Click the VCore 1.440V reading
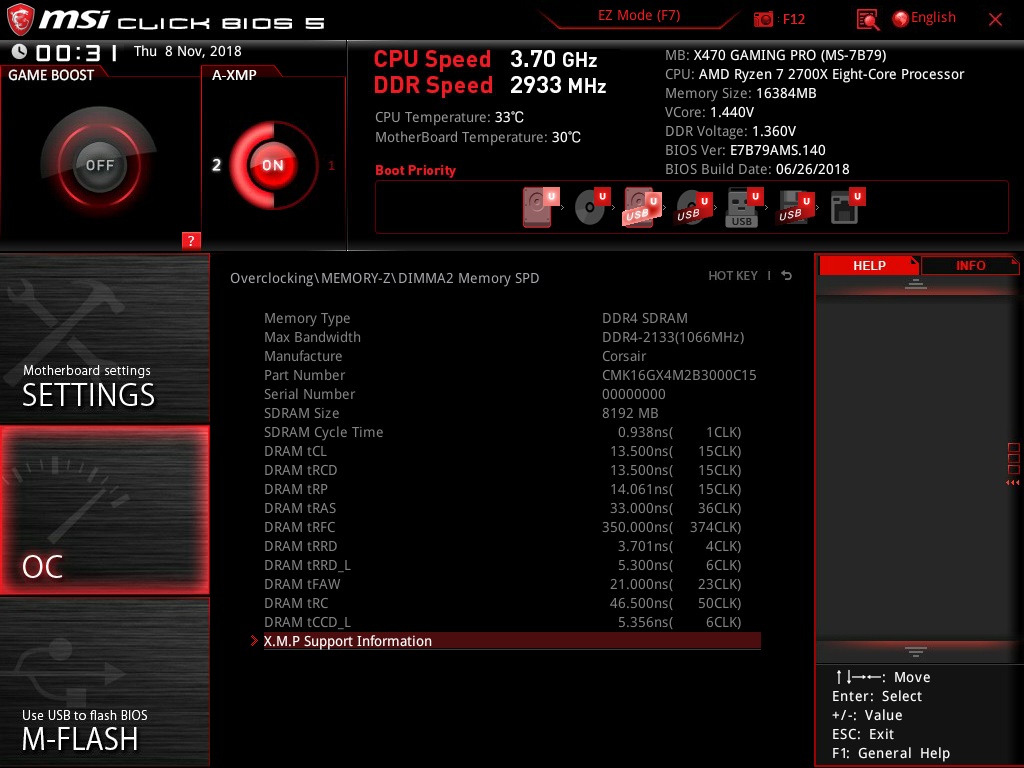 click(x=709, y=112)
